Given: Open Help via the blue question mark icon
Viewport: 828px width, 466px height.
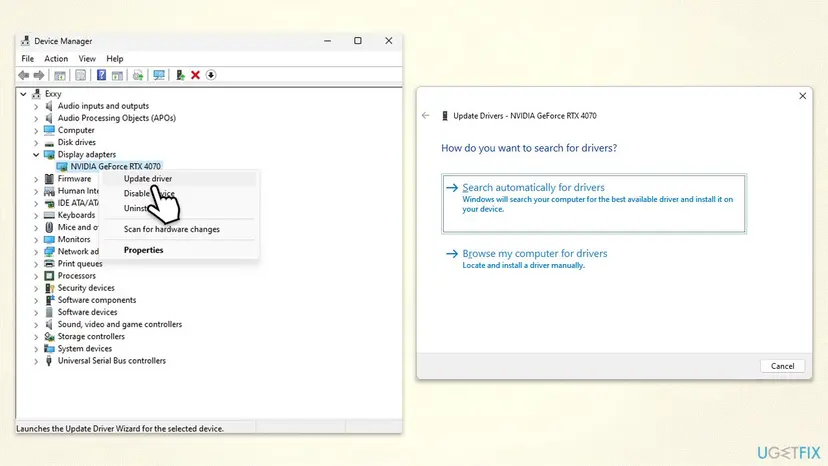Looking at the screenshot, I should tap(101, 75).
